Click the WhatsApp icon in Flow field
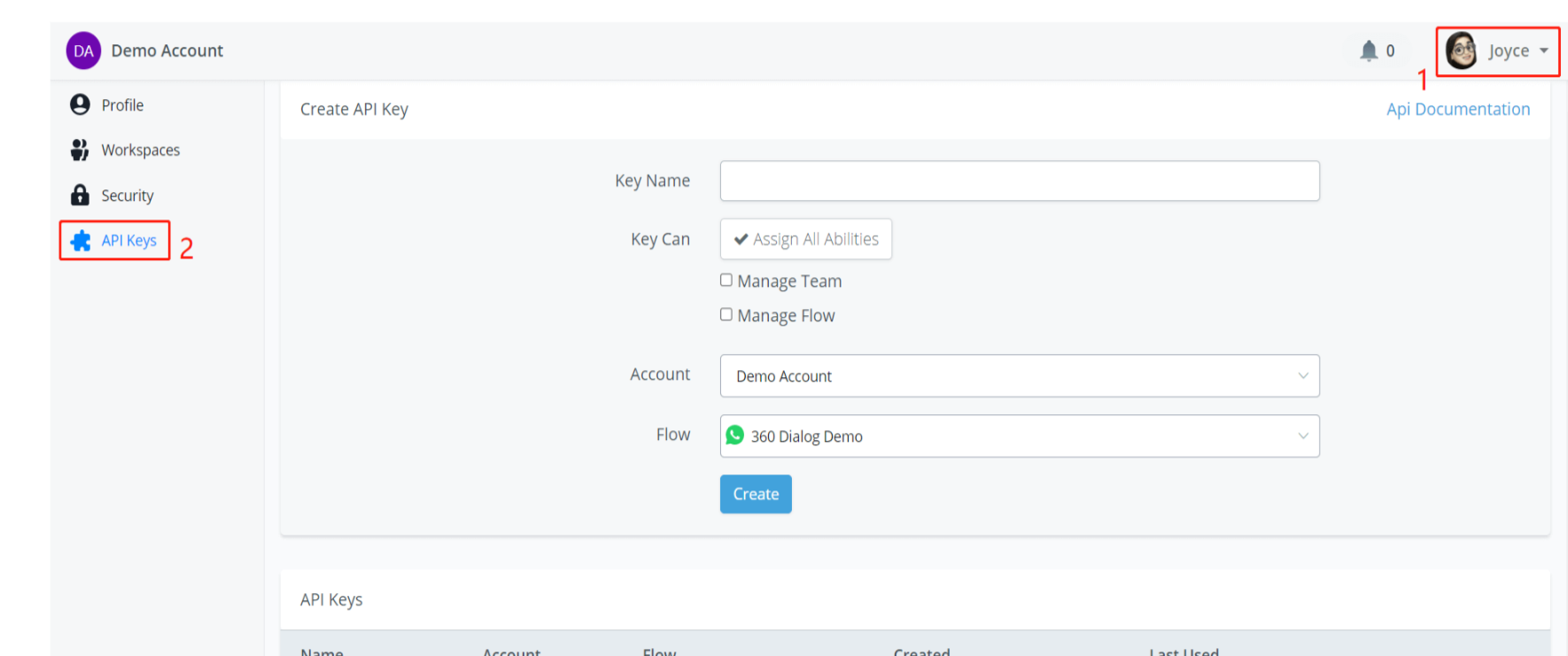This screenshot has height=656, width=1568. click(735, 436)
